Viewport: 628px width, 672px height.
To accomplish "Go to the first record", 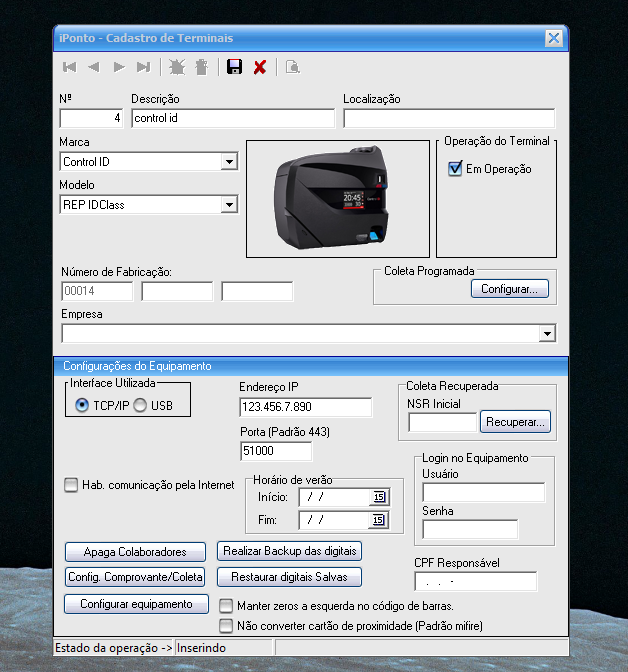I will click(69, 67).
